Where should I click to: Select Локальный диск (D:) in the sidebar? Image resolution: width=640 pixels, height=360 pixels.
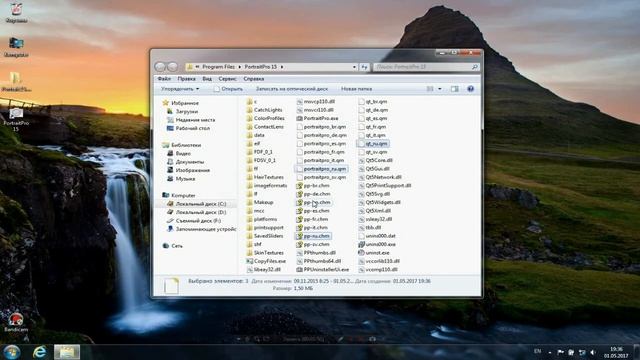[196, 212]
